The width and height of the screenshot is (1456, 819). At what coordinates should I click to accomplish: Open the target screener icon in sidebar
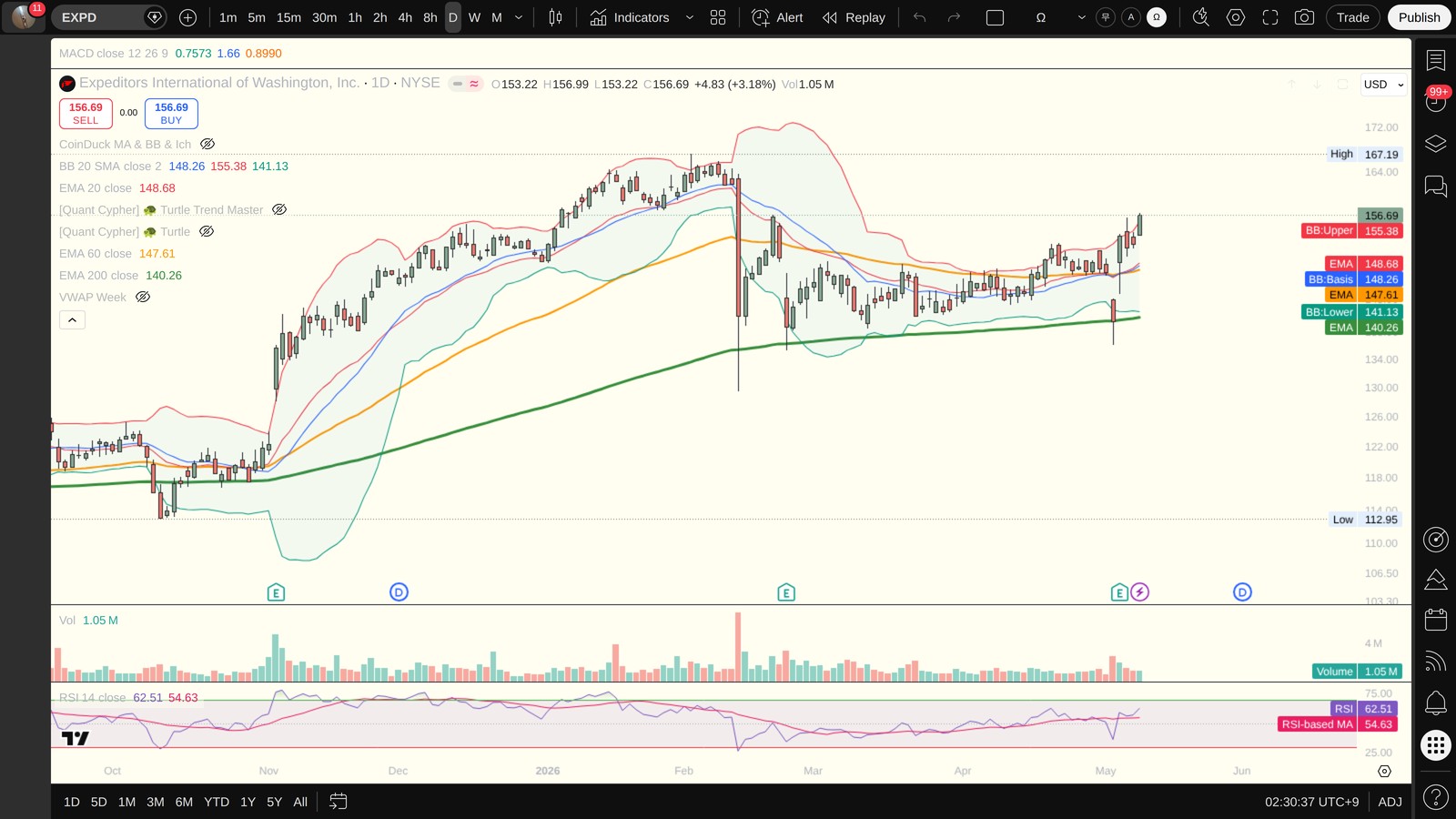(1435, 540)
